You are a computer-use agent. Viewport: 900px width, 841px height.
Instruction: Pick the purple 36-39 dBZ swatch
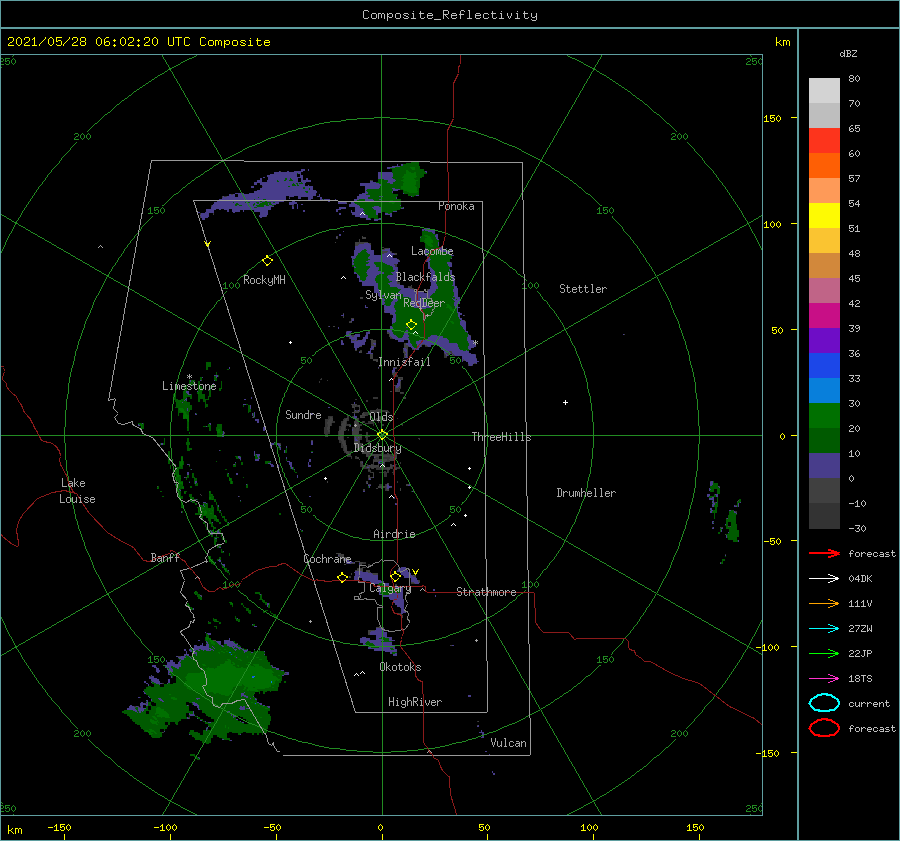824,341
